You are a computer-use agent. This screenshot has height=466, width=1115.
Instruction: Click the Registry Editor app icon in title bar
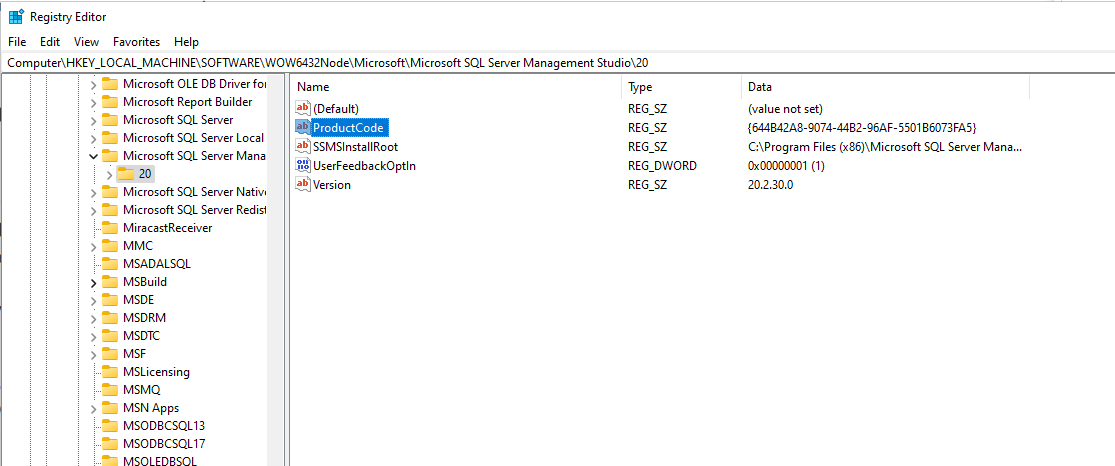(17, 16)
